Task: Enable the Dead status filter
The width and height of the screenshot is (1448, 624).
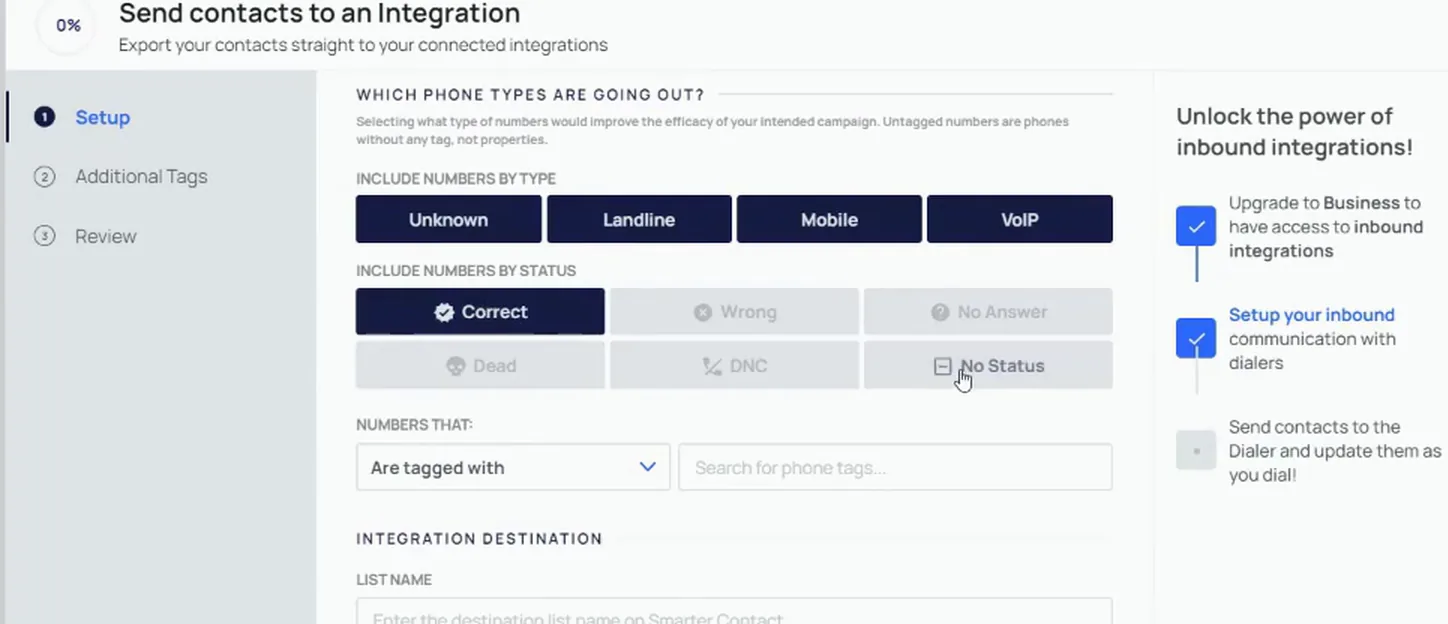Action: [x=480, y=365]
